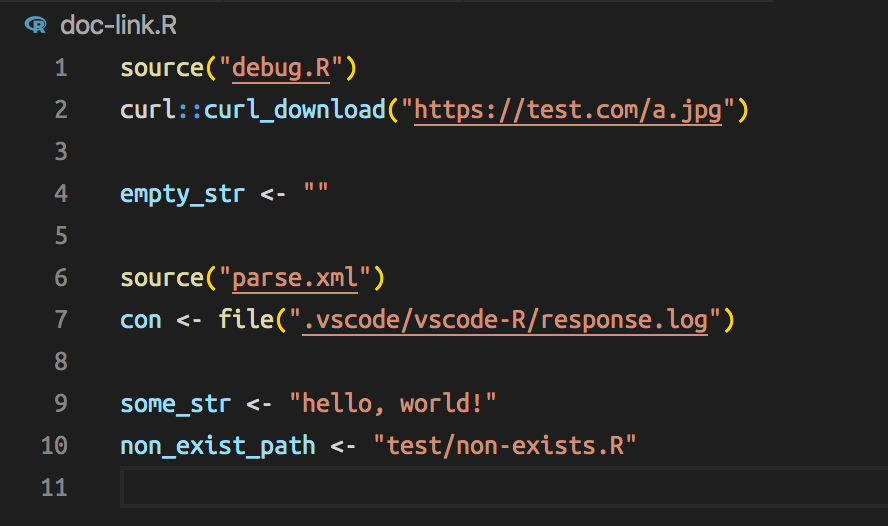Click line number 10 in gutter
The image size is (888, 526).
pyautogui.click(x=54, y=446)
